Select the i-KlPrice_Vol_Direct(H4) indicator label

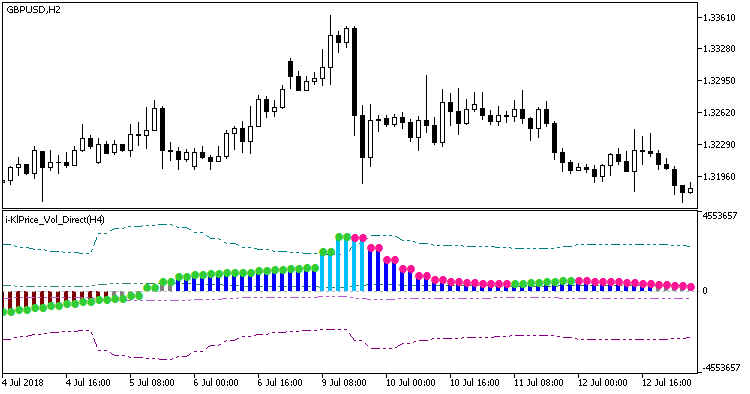coord(55,219)
